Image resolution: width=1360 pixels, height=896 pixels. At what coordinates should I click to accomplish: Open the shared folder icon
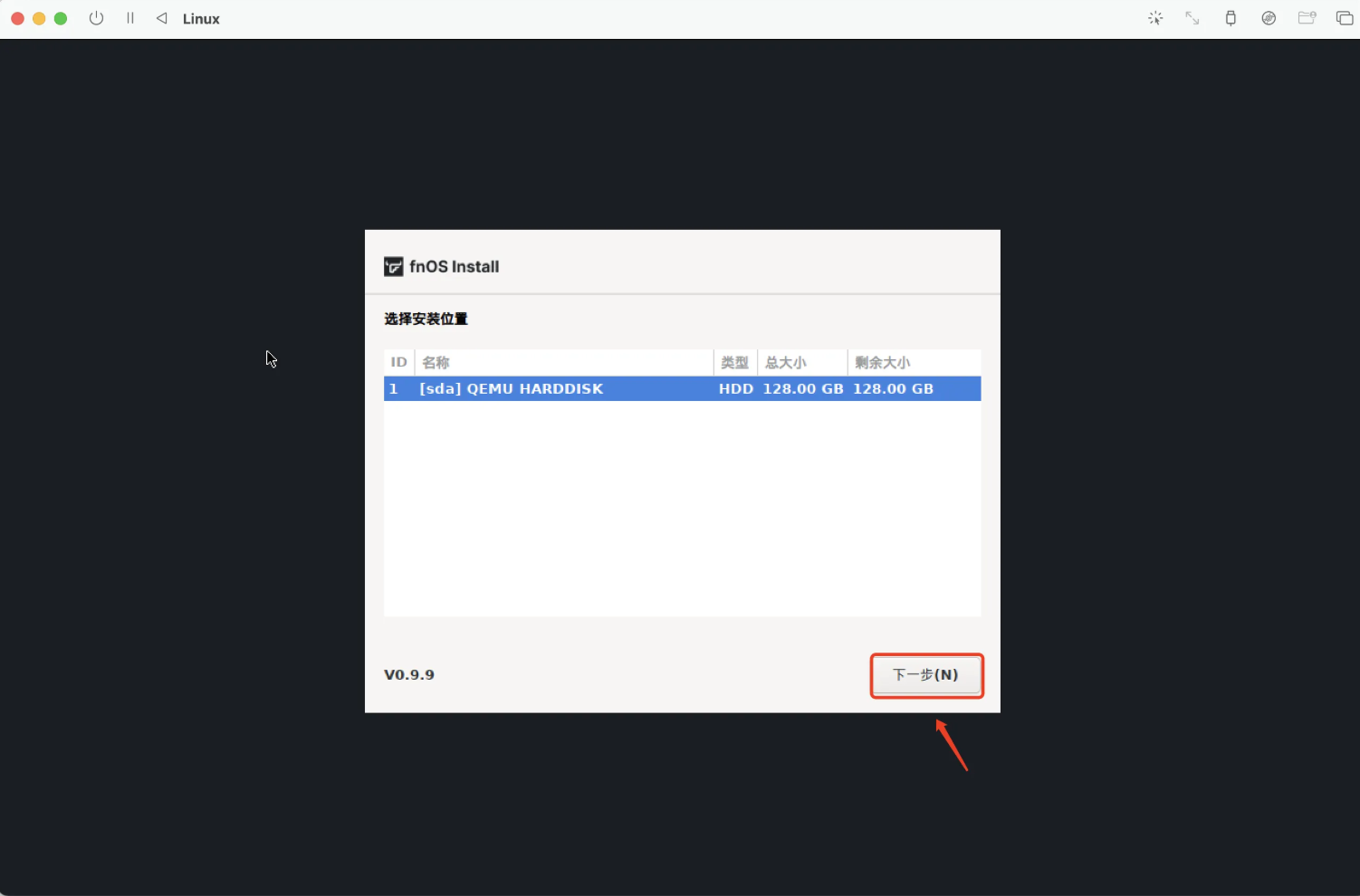click(x=1307, y=18)
